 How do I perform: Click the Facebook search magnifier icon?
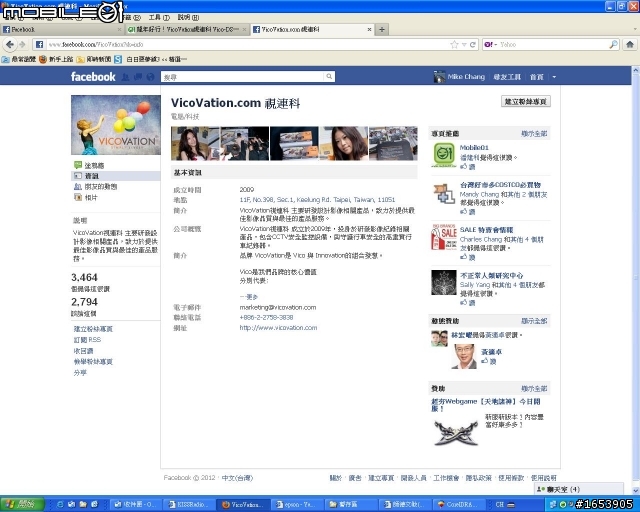point(329,76)
